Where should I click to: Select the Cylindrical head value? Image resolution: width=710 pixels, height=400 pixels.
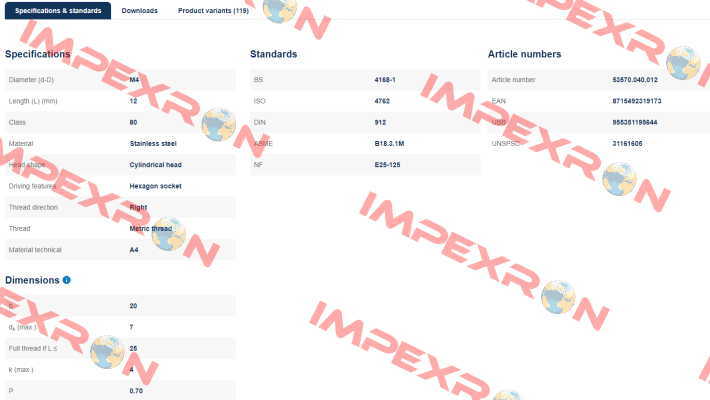pos(155,165)
